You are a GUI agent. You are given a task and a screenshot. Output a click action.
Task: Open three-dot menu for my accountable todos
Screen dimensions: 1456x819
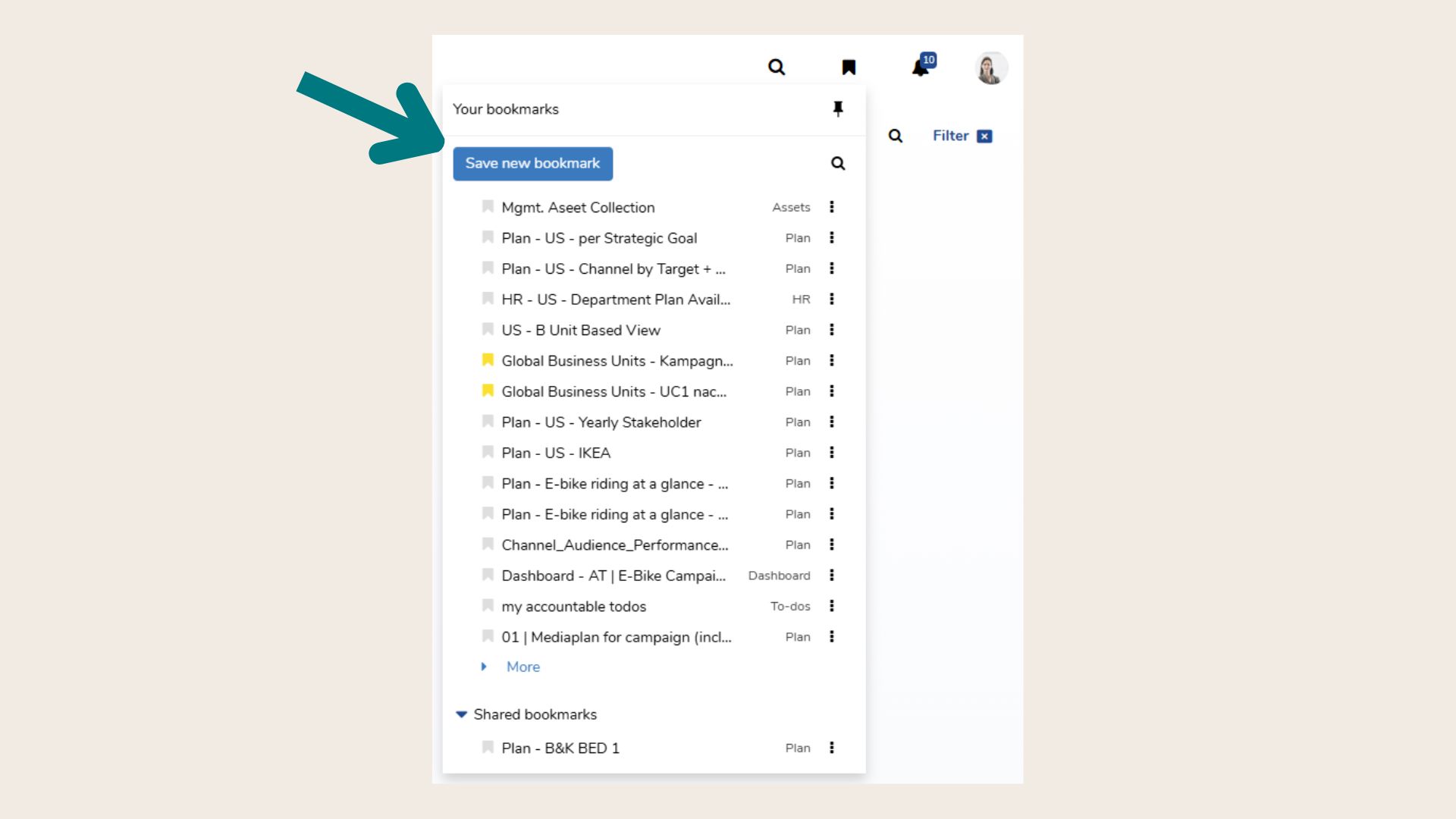click(832, 606)
